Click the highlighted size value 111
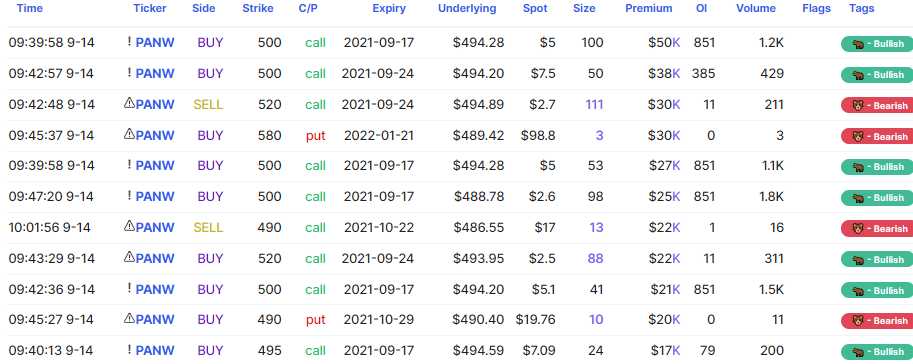This screenshot has width=913, height=364. [594, 105]
